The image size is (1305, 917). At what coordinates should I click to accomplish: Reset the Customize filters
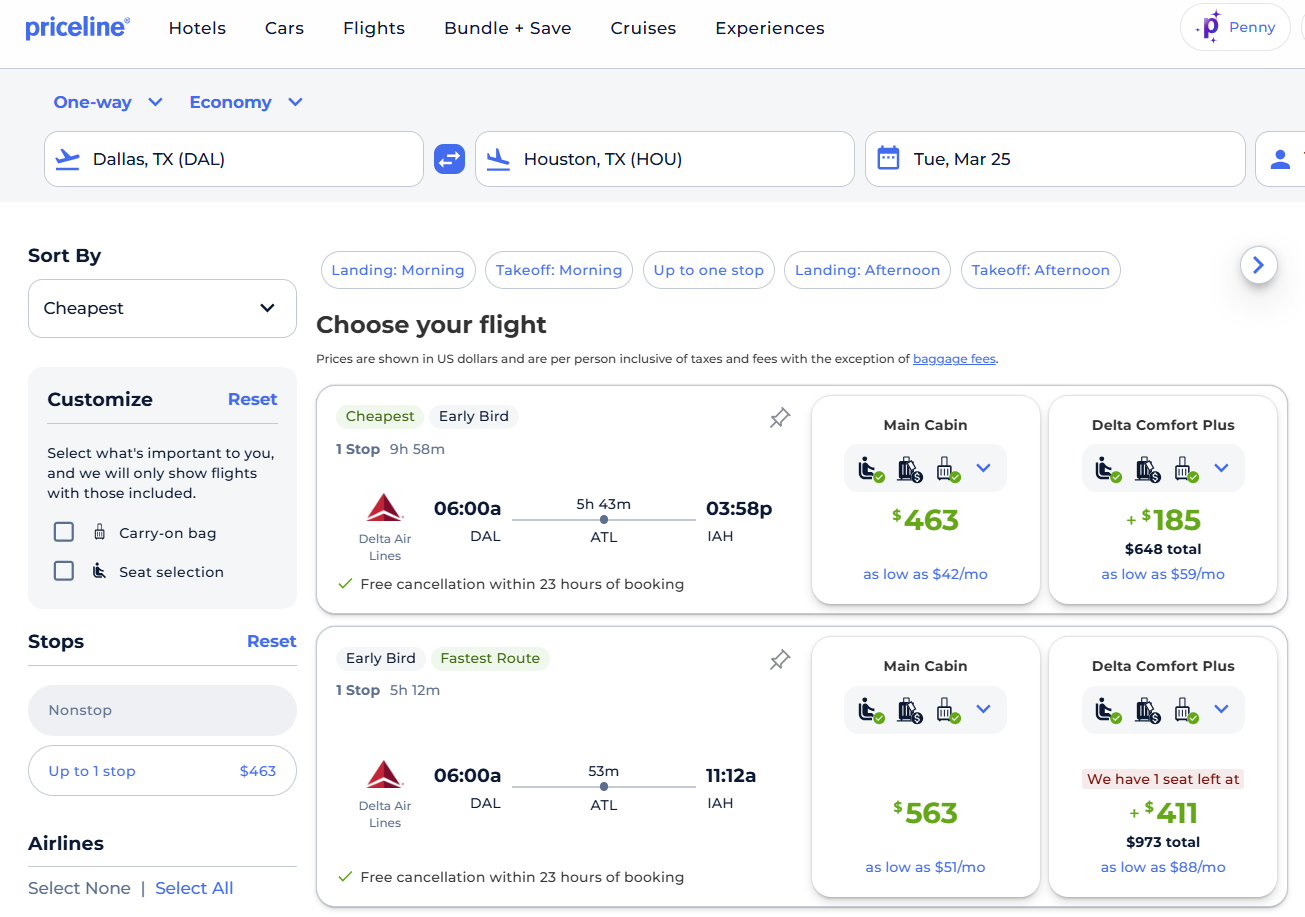coord(252,399)
